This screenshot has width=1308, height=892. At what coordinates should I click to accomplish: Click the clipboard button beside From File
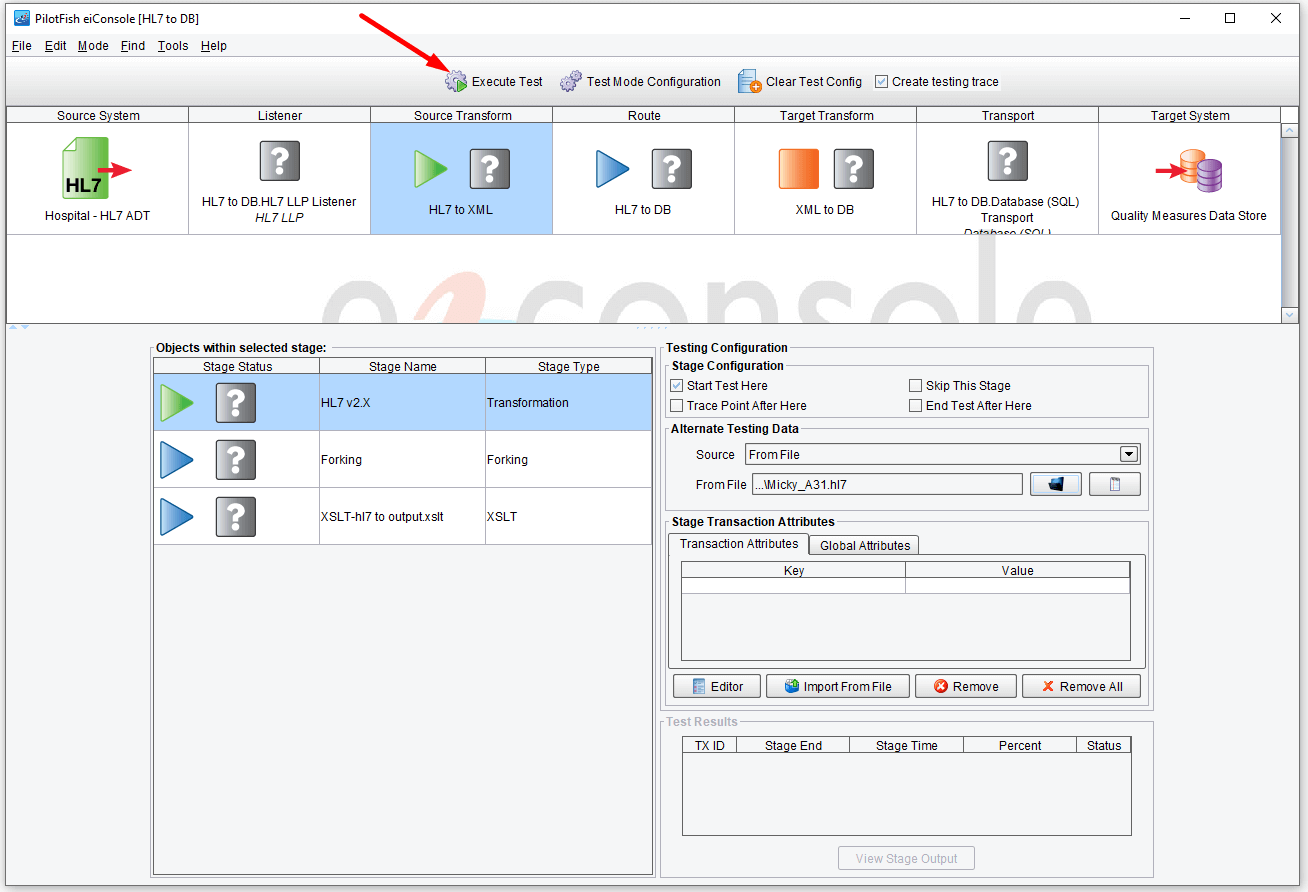click(x=1114, y=484)
